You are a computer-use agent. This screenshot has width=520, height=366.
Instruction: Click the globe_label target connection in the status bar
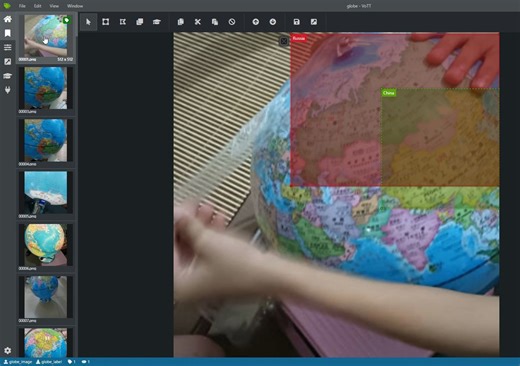click(49, 362)
